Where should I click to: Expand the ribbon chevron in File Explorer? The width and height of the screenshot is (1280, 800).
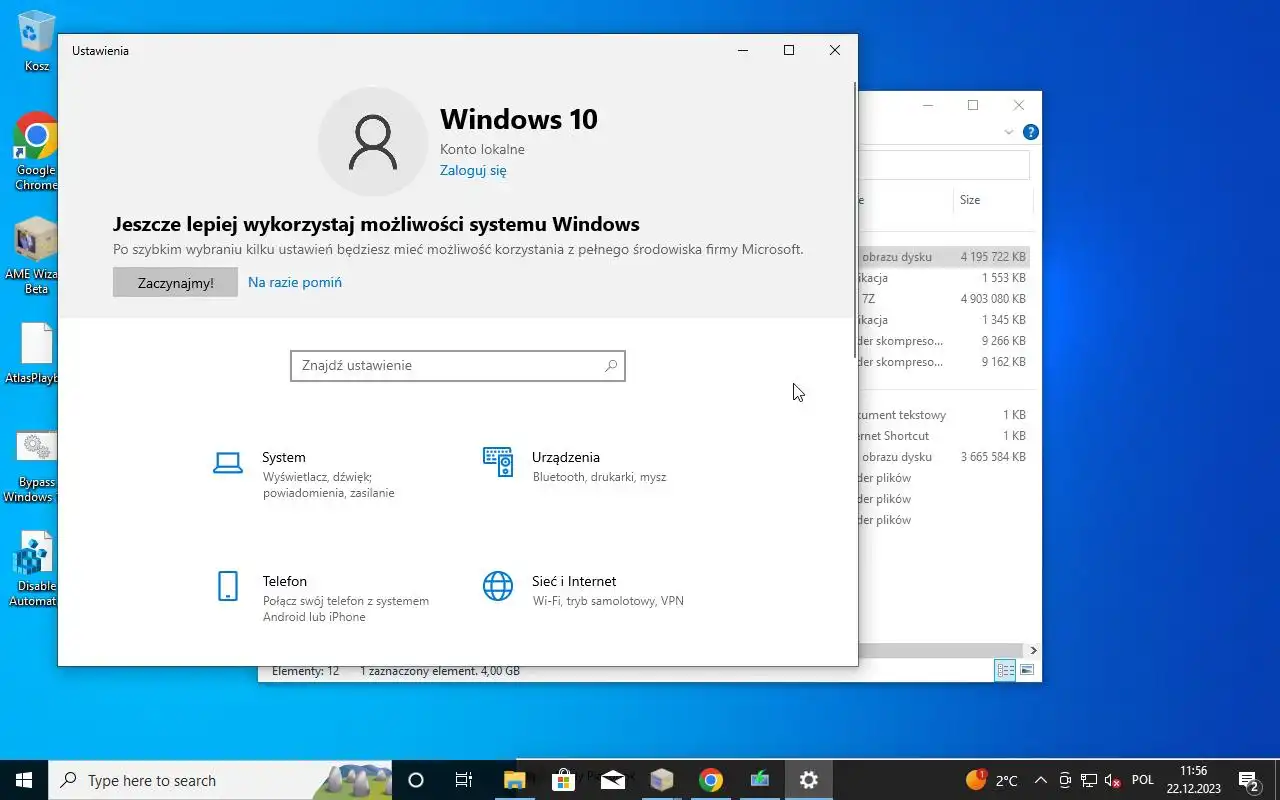pyautogui.click(x=1009, y=132)
